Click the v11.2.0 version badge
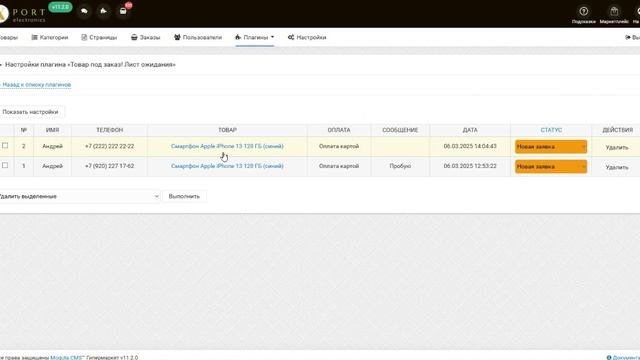The height and width of the screenshot is (360, 640). [60, 7]
